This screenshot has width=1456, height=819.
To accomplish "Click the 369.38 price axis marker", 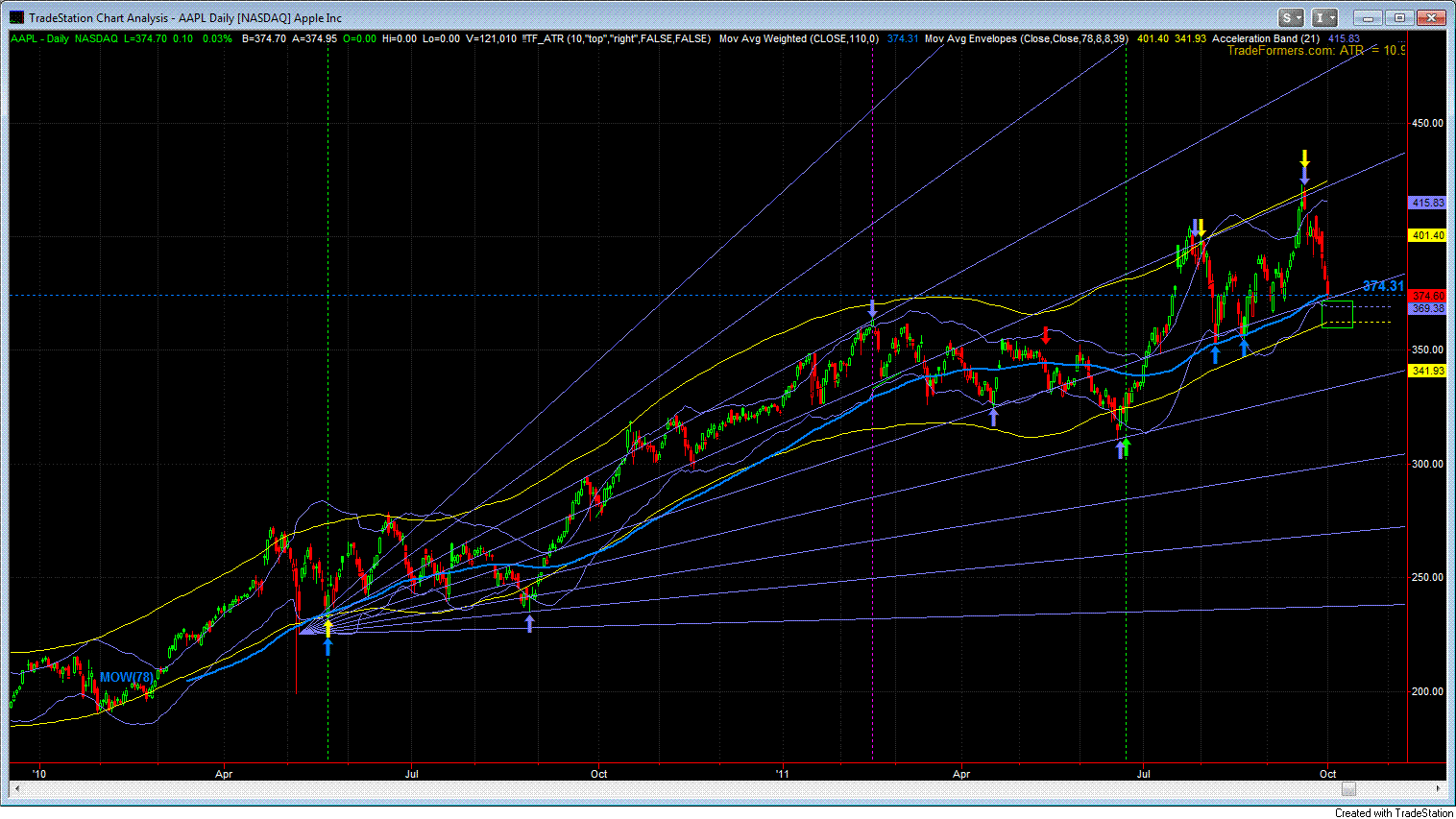I will [x=1427, y=308].
